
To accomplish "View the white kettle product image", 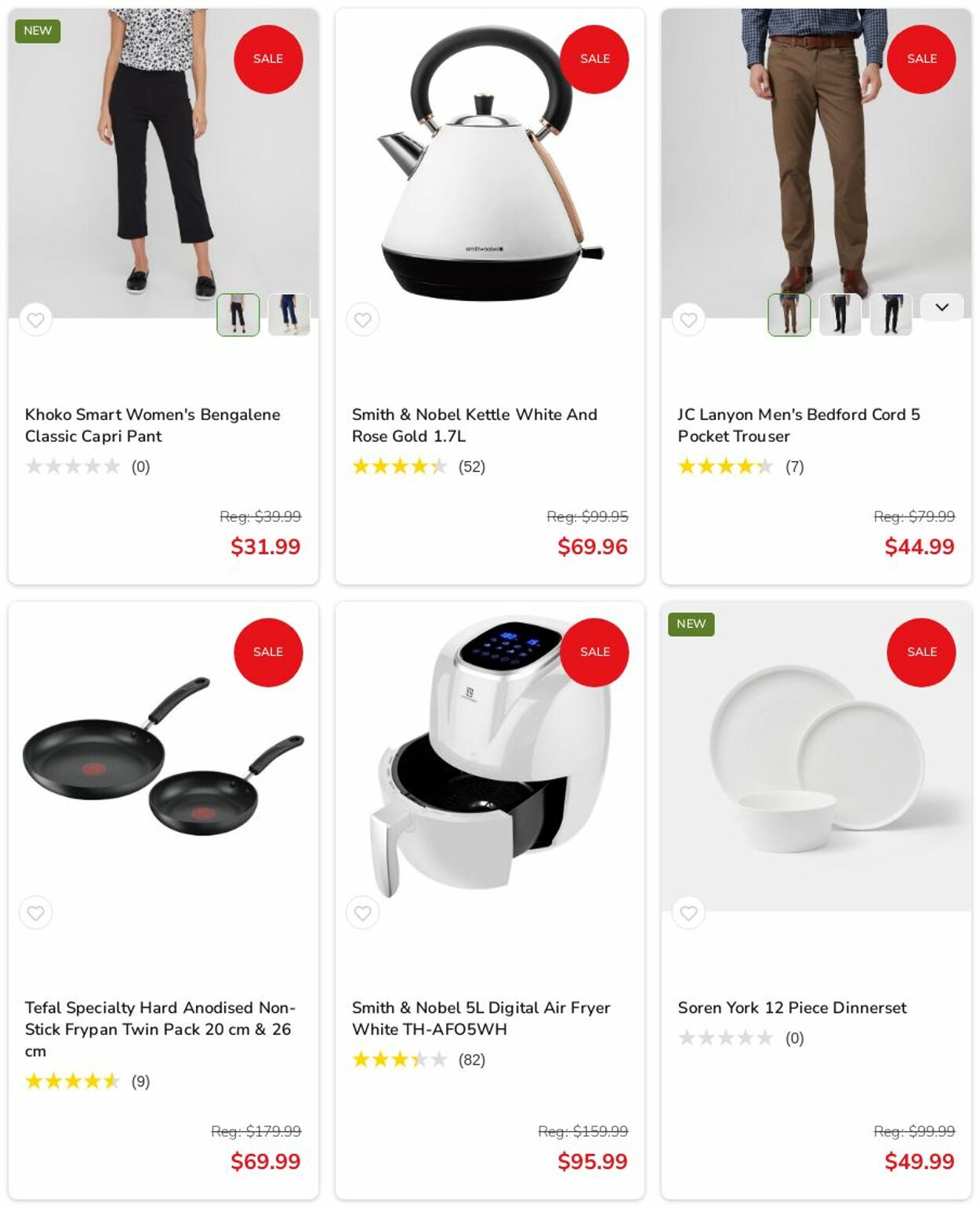I will (x=490, y=163).
